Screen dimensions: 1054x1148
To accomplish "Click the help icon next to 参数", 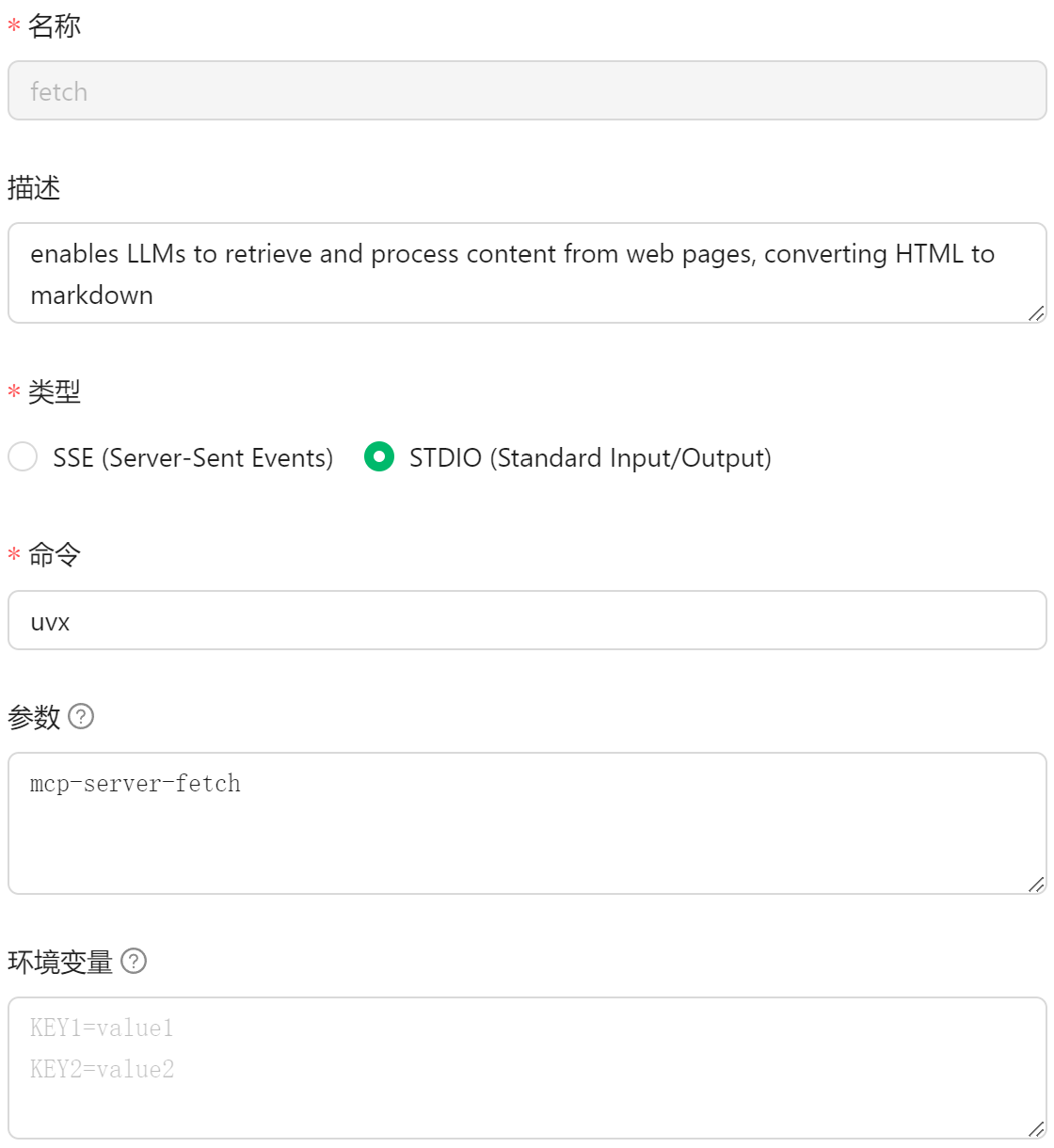I will pyautogui.click(x=82, y=717).
